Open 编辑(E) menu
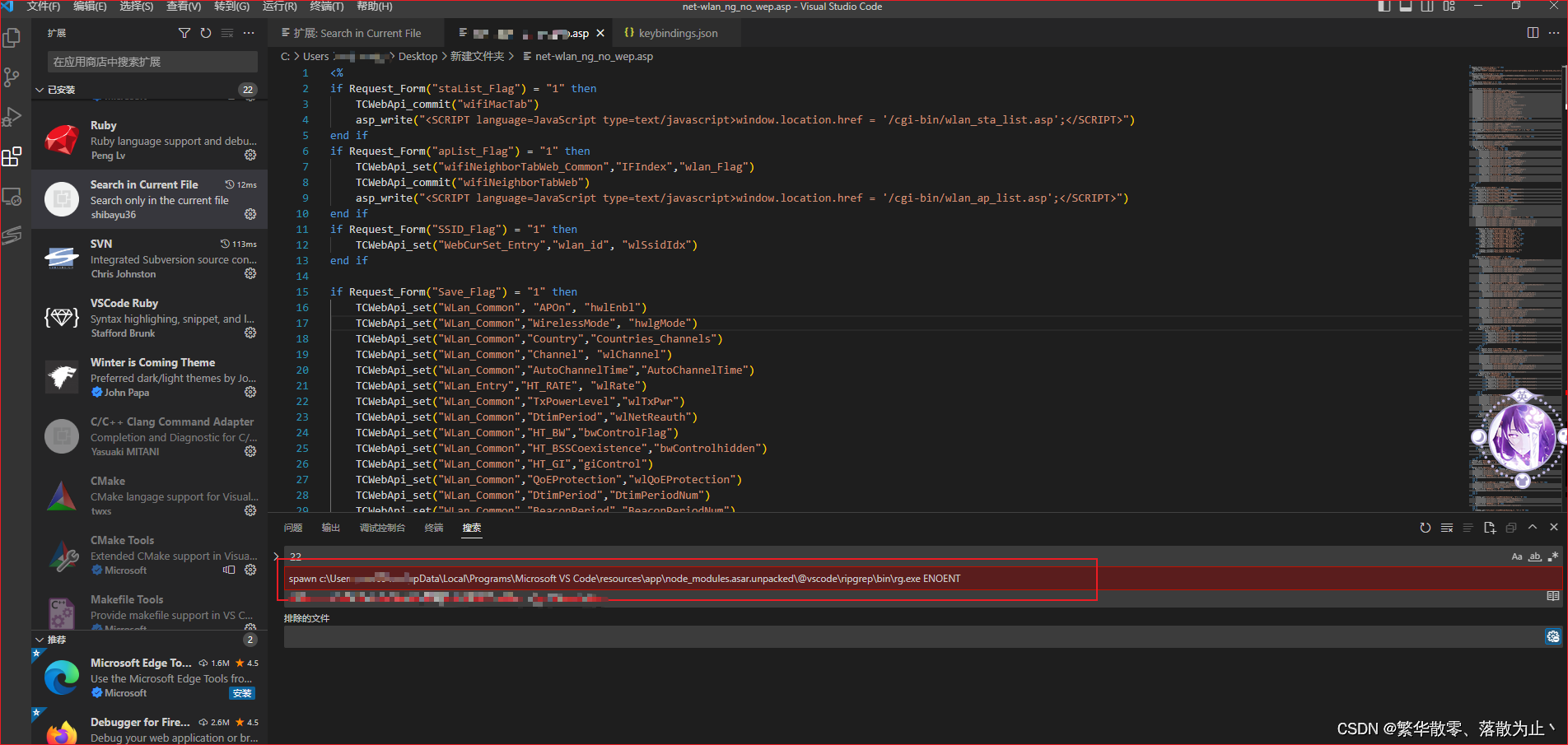The width and height of the screenshot is (1568, 745). point(90,7)
